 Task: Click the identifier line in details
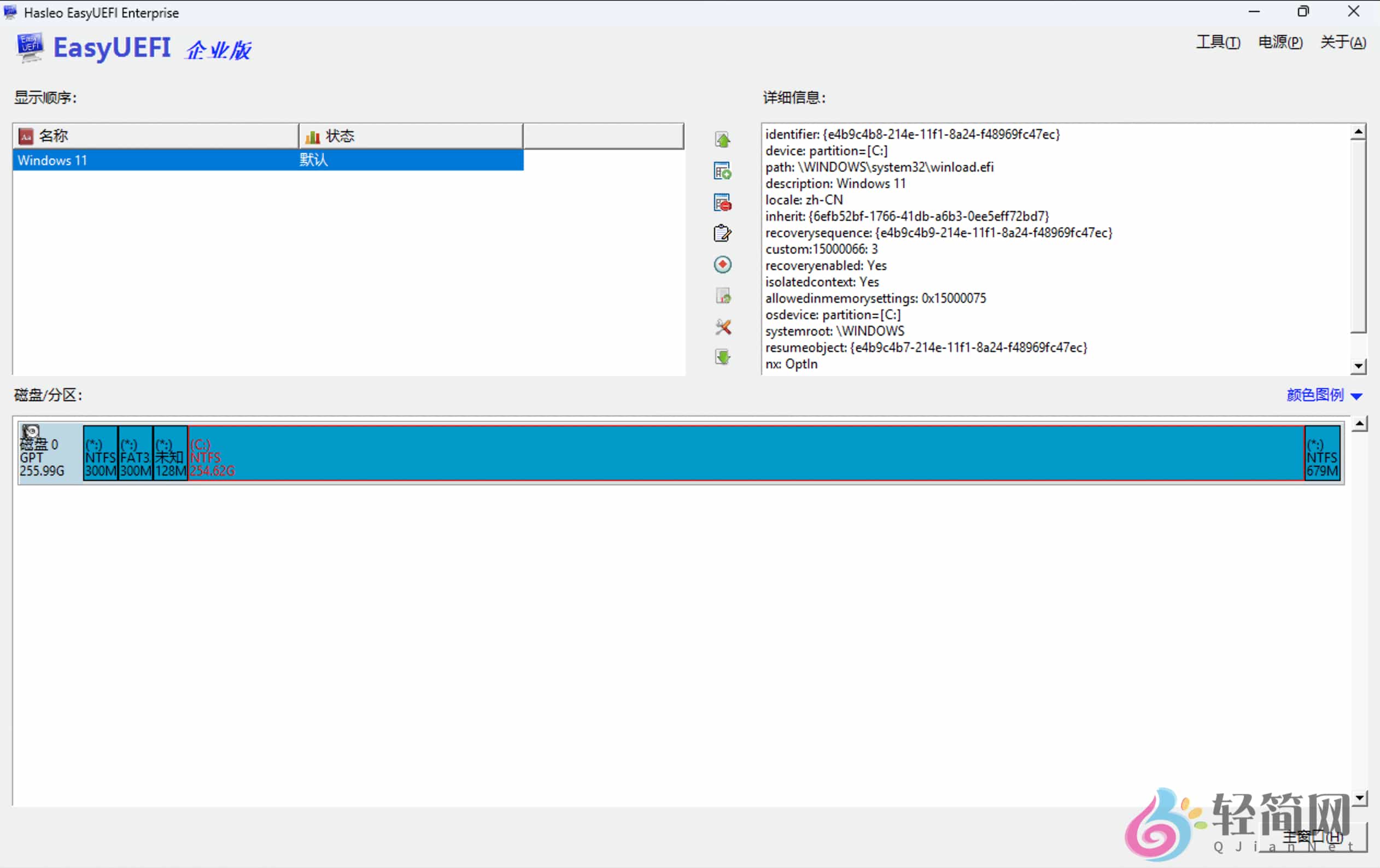point(913,134)
